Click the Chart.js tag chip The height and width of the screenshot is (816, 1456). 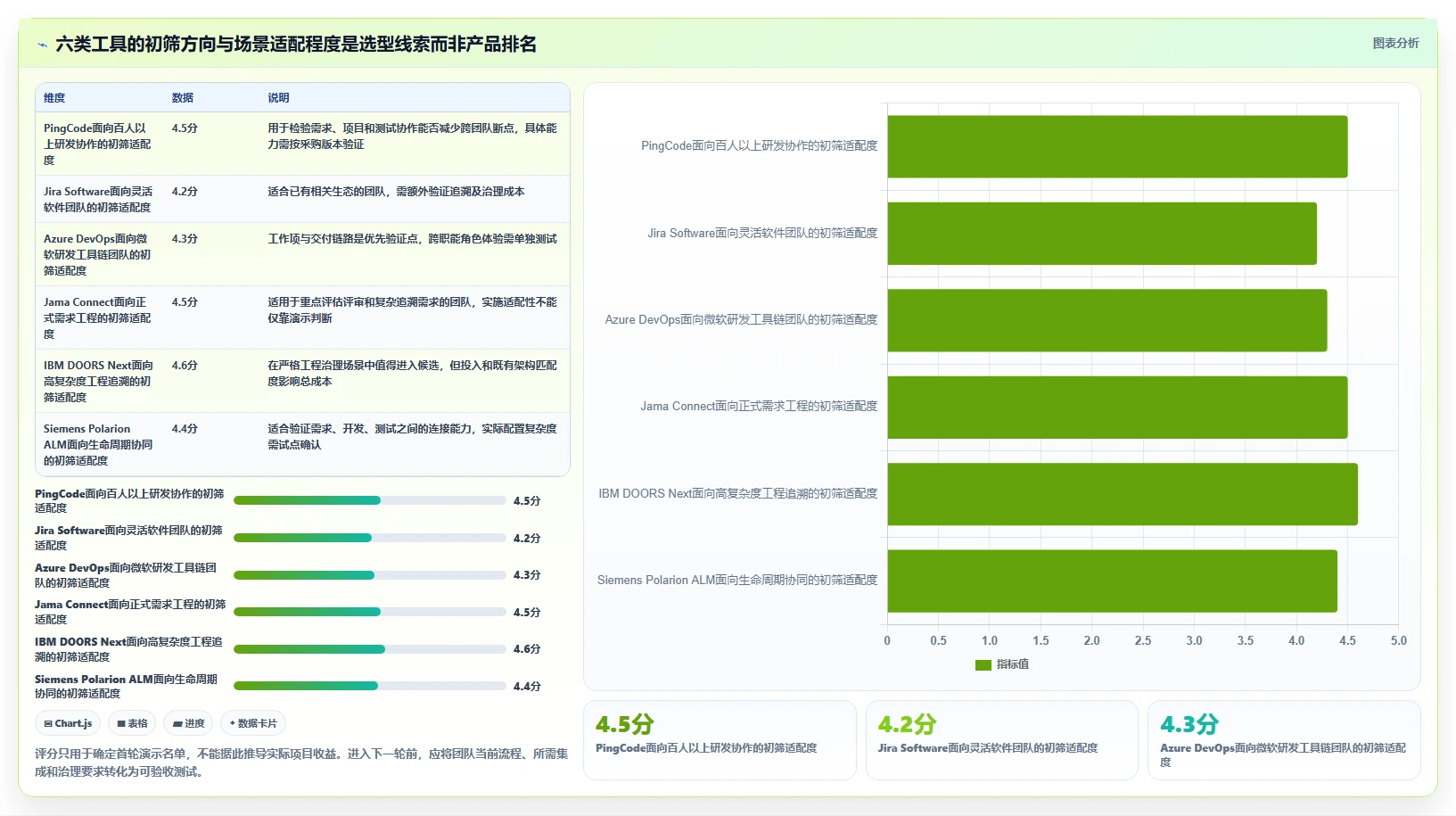click(68, 723)
